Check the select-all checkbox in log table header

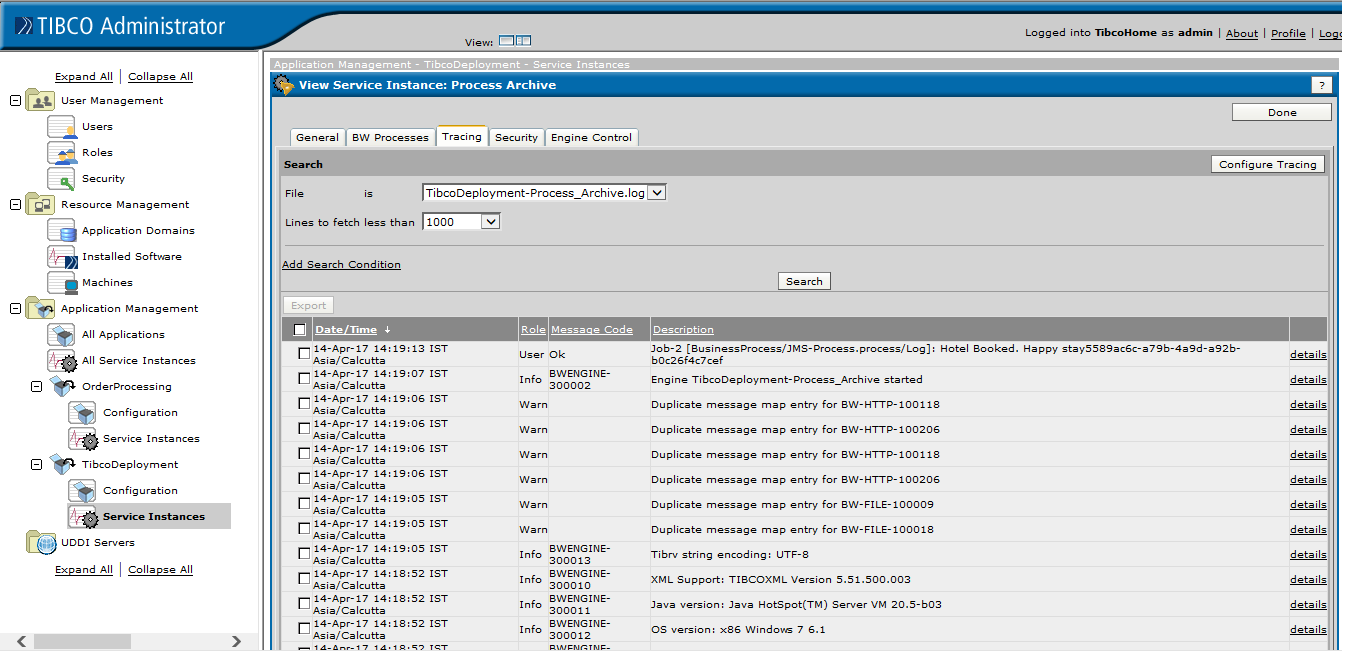point(297,329)
